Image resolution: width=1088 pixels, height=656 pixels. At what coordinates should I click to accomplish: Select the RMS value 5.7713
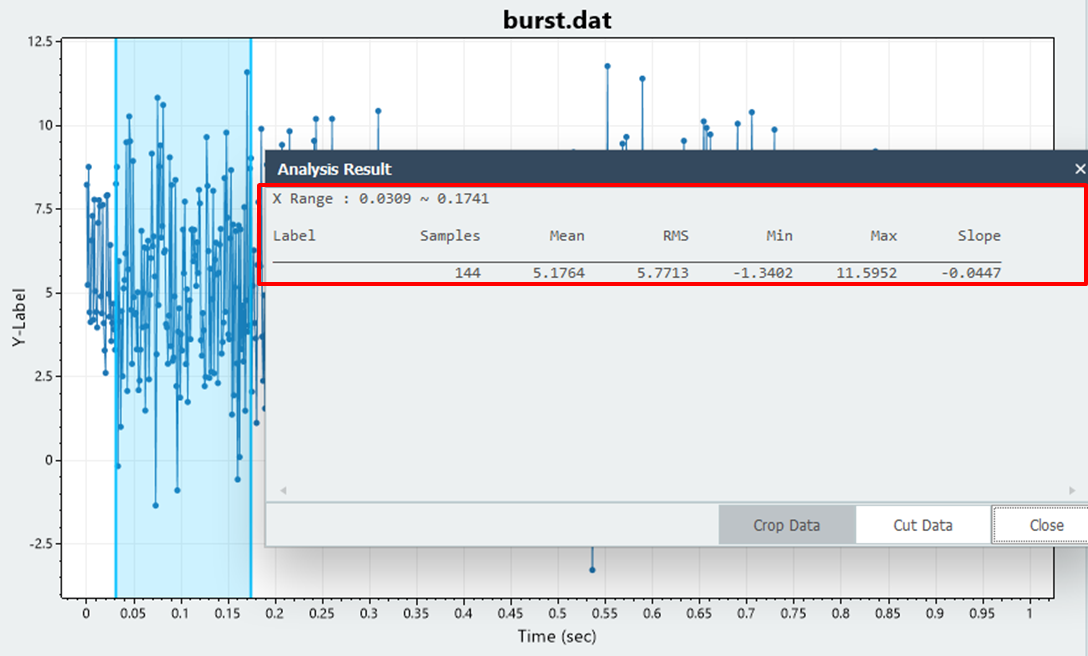click(663, 273)
